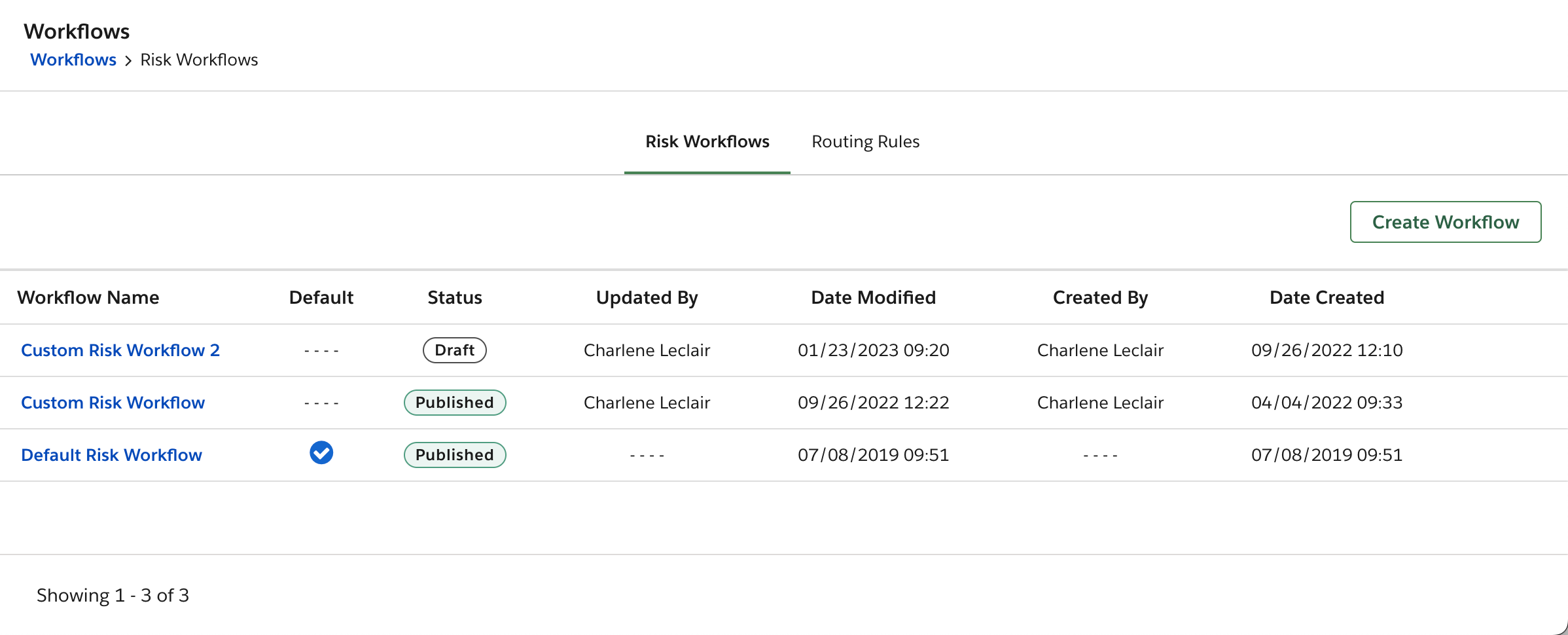This screenshot has height=635, width=1568.
Task: Click the Risk Workflows breadcrumb text
Action: [199, 59]
